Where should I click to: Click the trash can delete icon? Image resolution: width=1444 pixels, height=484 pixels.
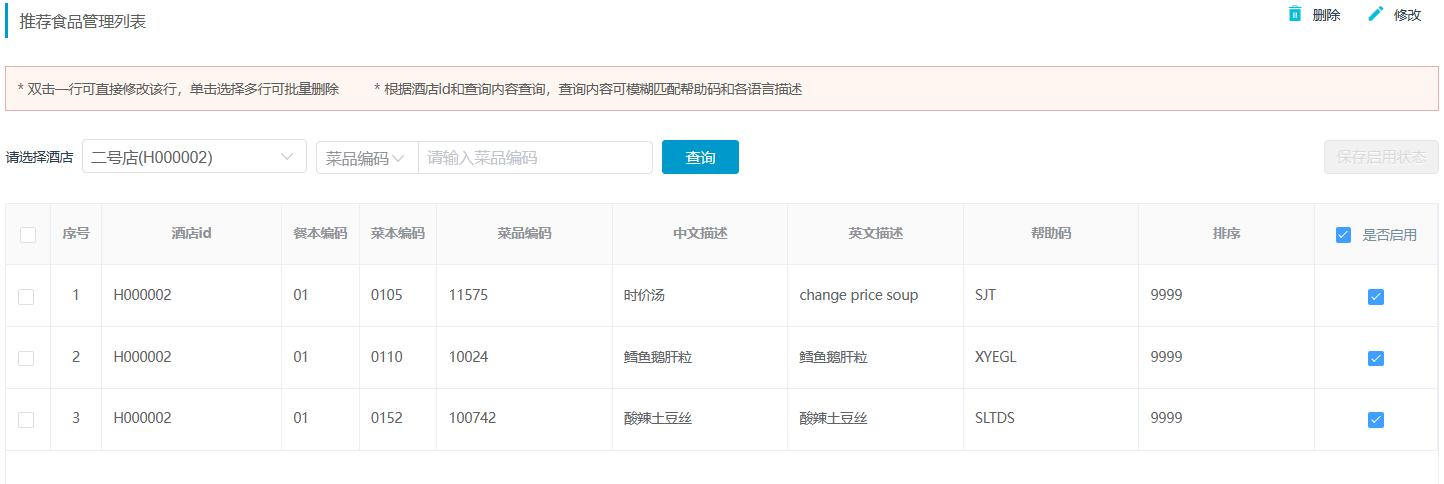(x=1295, y=14)
